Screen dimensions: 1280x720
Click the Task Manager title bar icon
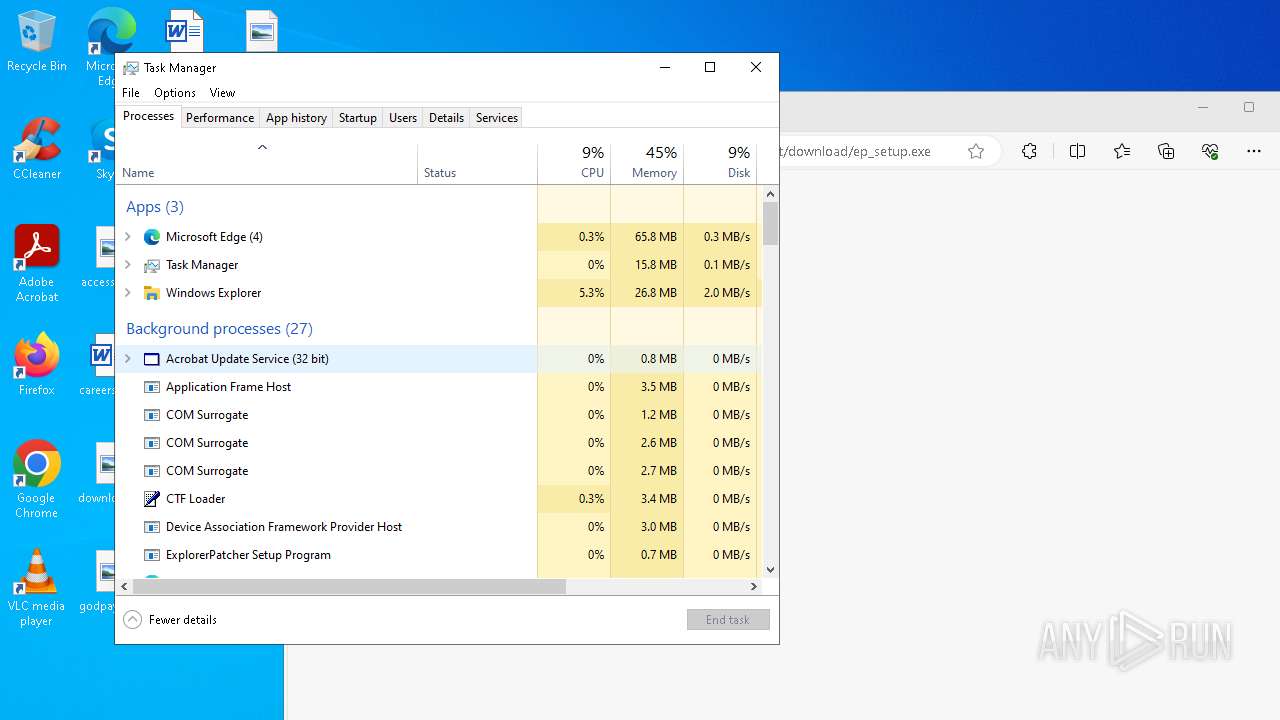(131, 68)
